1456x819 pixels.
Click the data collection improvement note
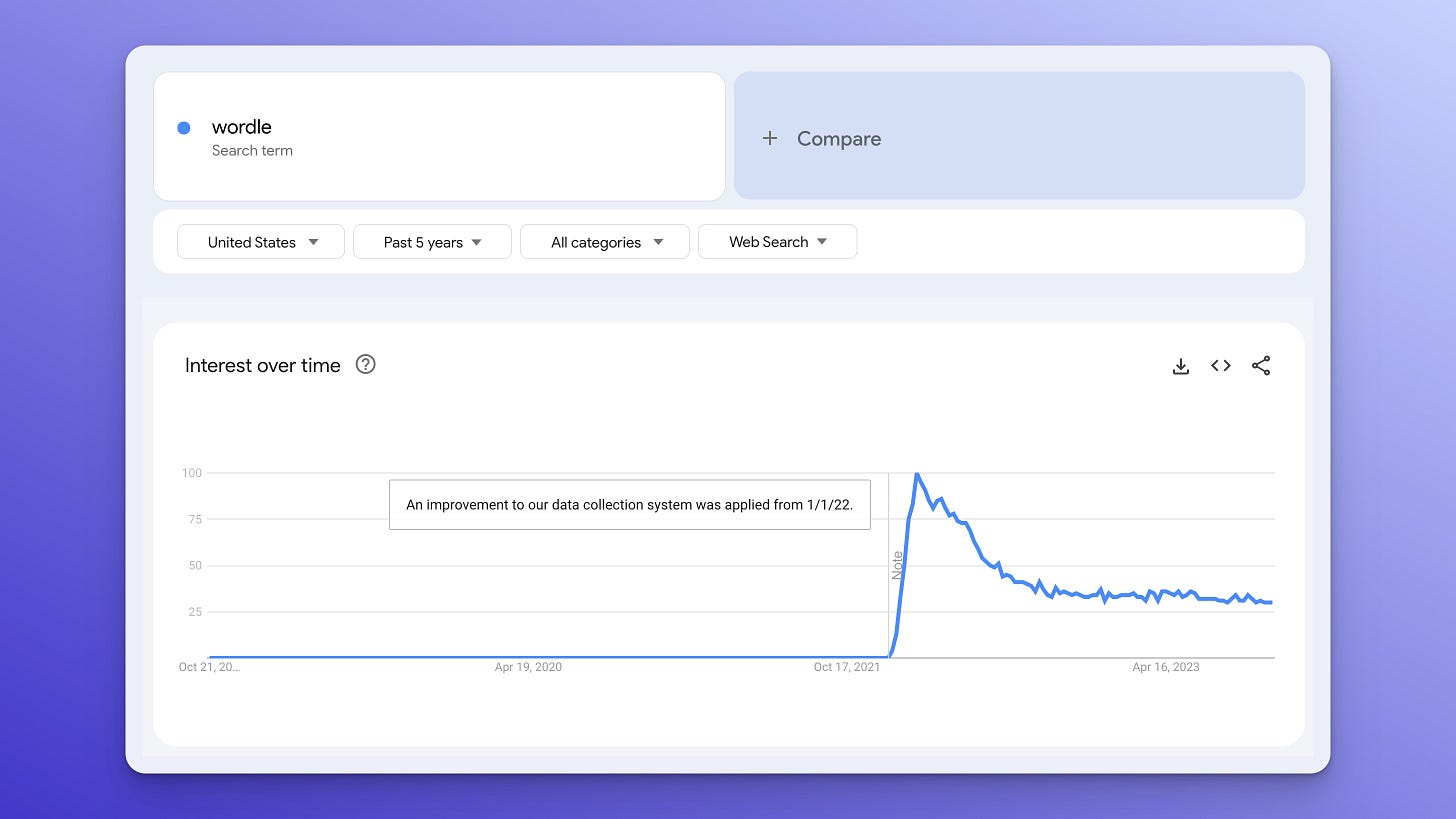pos(630,505)
